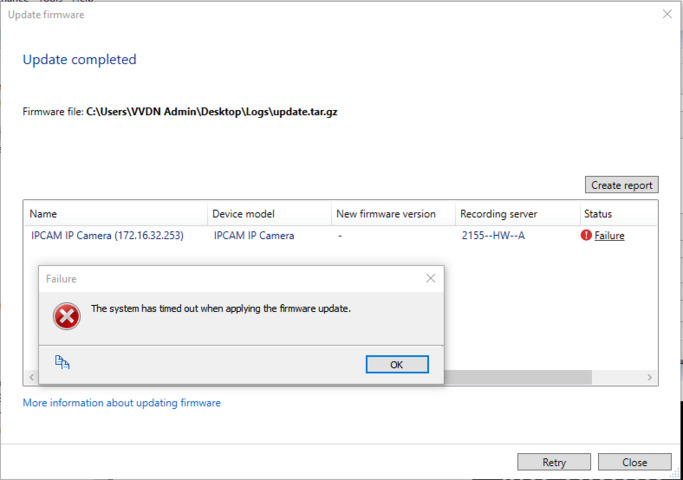The height and width of the screenshot is (480, 683).
Task: Close the Update firmware window with X
Action: [667, 14]
